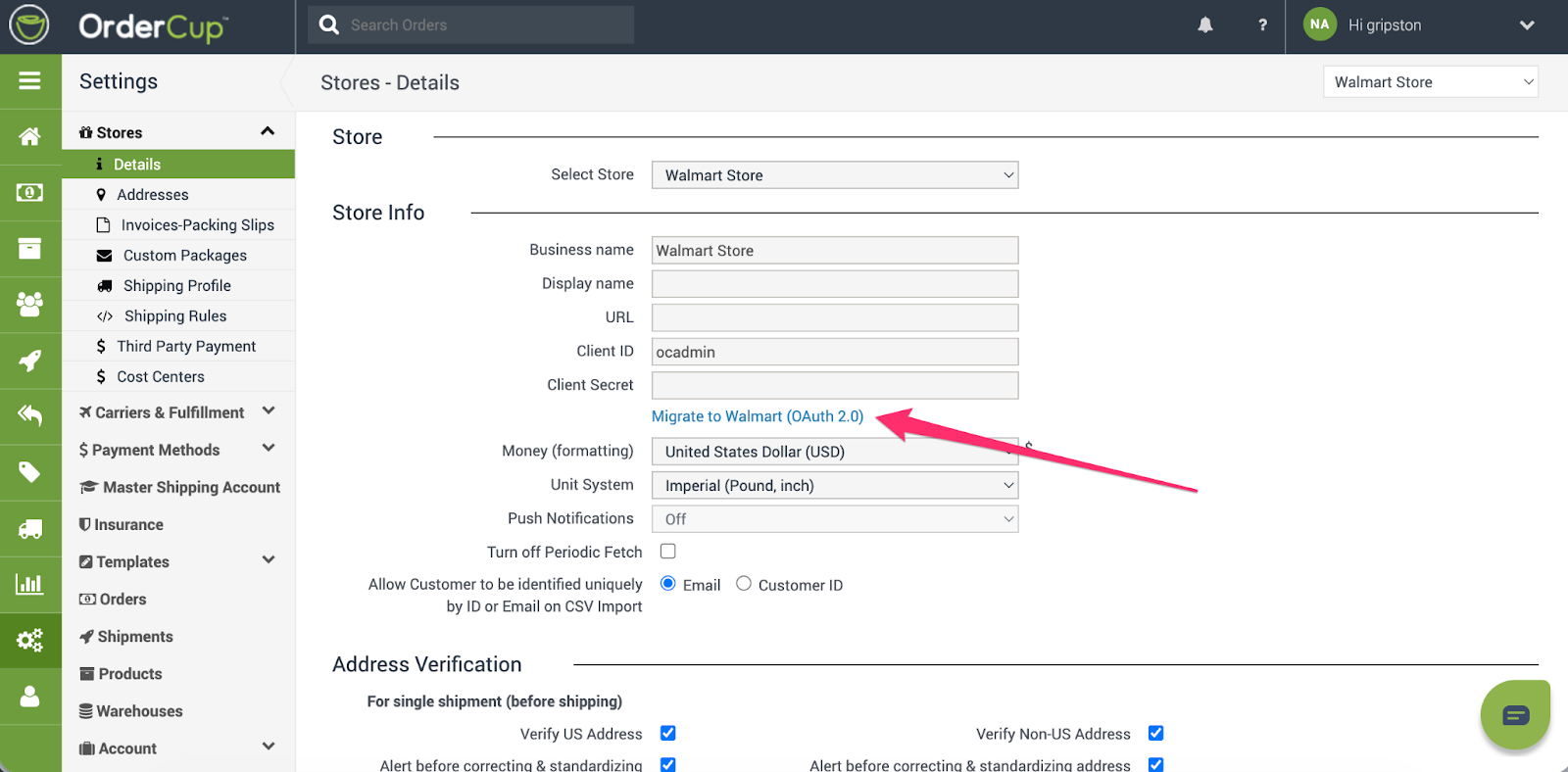Open the home icon in left rail
Image resolution: width=1568 pixels, height=772 pixels.
(29, 136)
